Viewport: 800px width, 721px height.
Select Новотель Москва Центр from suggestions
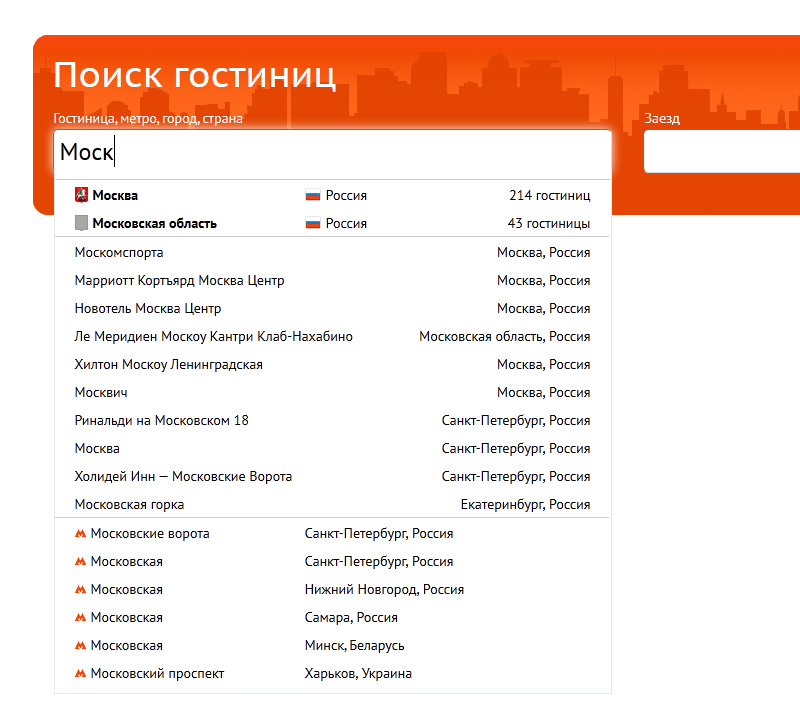148,309
